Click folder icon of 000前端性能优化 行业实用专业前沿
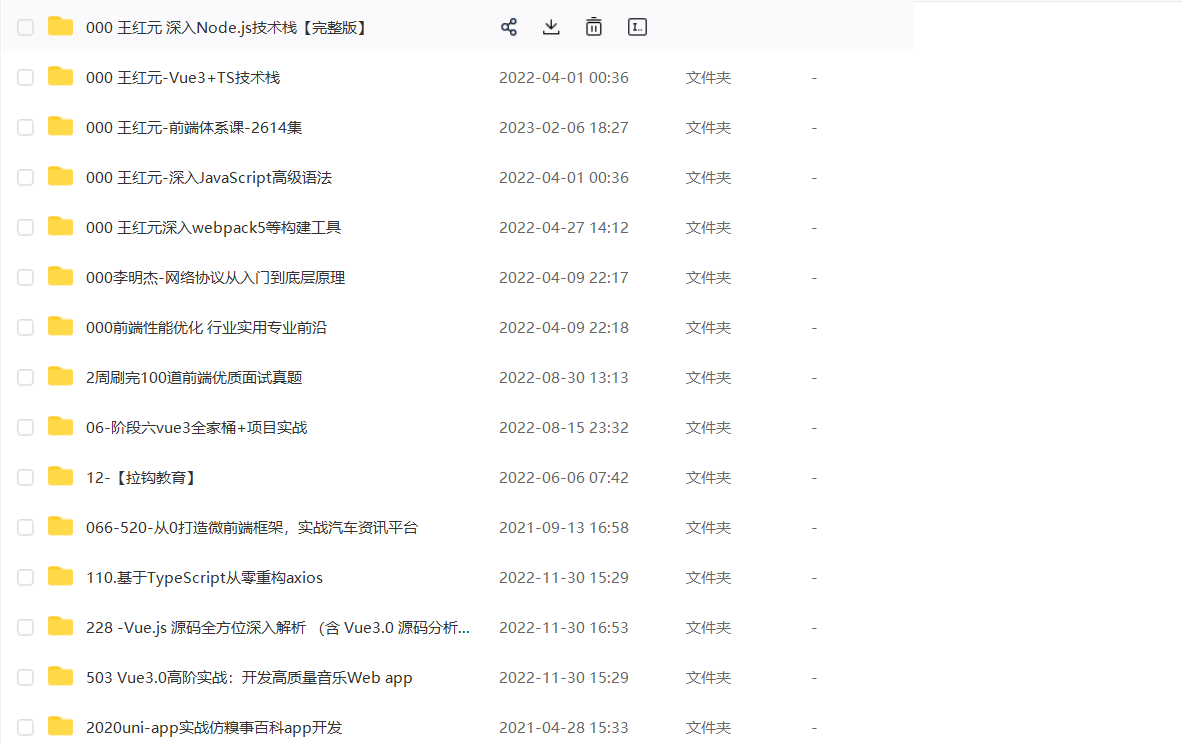The width and height of the screenshot is (1182, 744). point(60,327)
